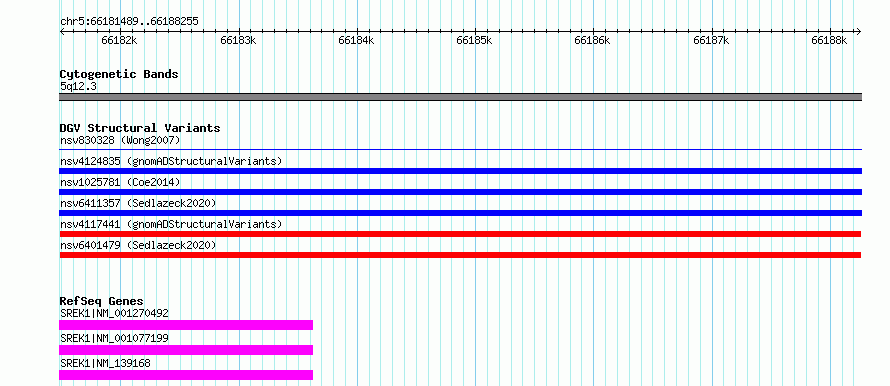This screenshot has width=890, height=386.
Task: Click the magenta bar under SREK1|NM_001077199
Action: point(186,350)
